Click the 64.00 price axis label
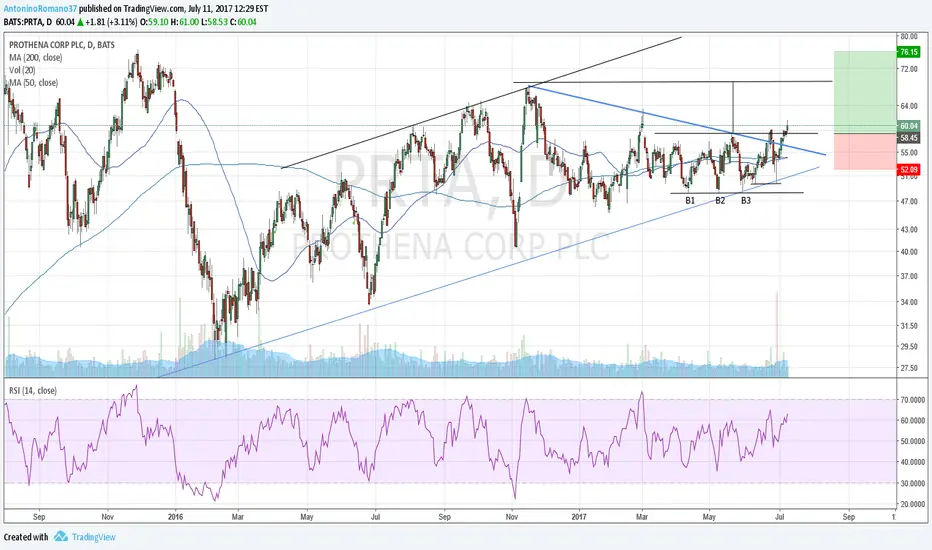This screenshot has width=932, height=550. (x=909, y=106)
